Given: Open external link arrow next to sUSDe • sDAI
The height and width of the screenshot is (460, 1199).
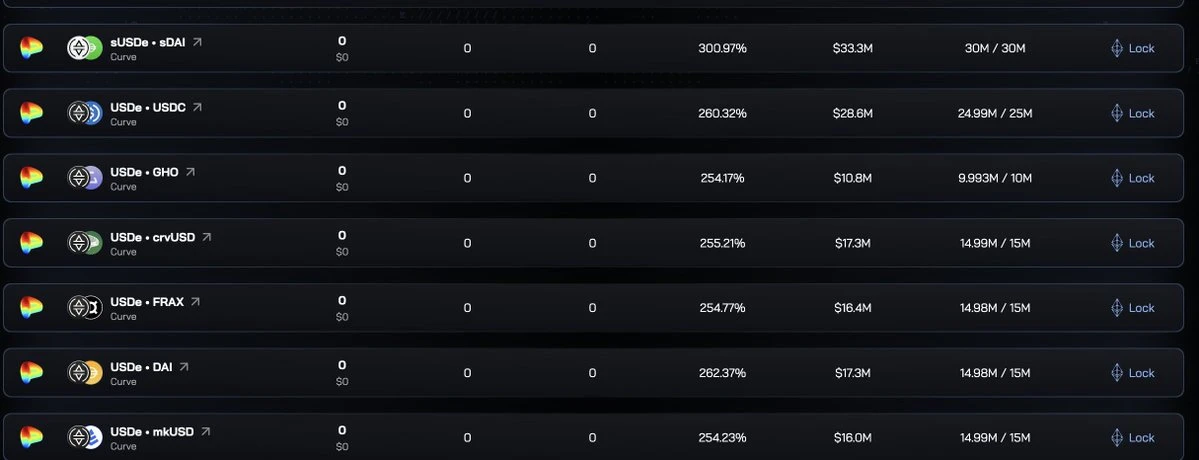Looking at the screenshot, I should [197, 42].
